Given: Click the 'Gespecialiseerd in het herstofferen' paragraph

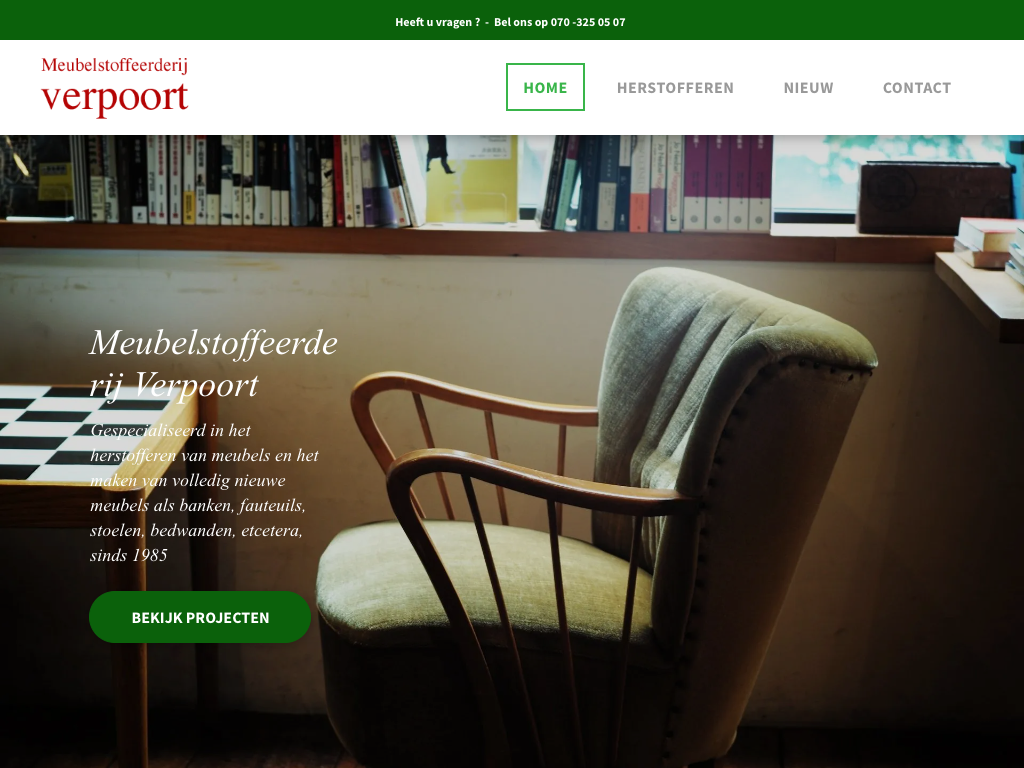Looking at the screenshot, I should (204, 492).
